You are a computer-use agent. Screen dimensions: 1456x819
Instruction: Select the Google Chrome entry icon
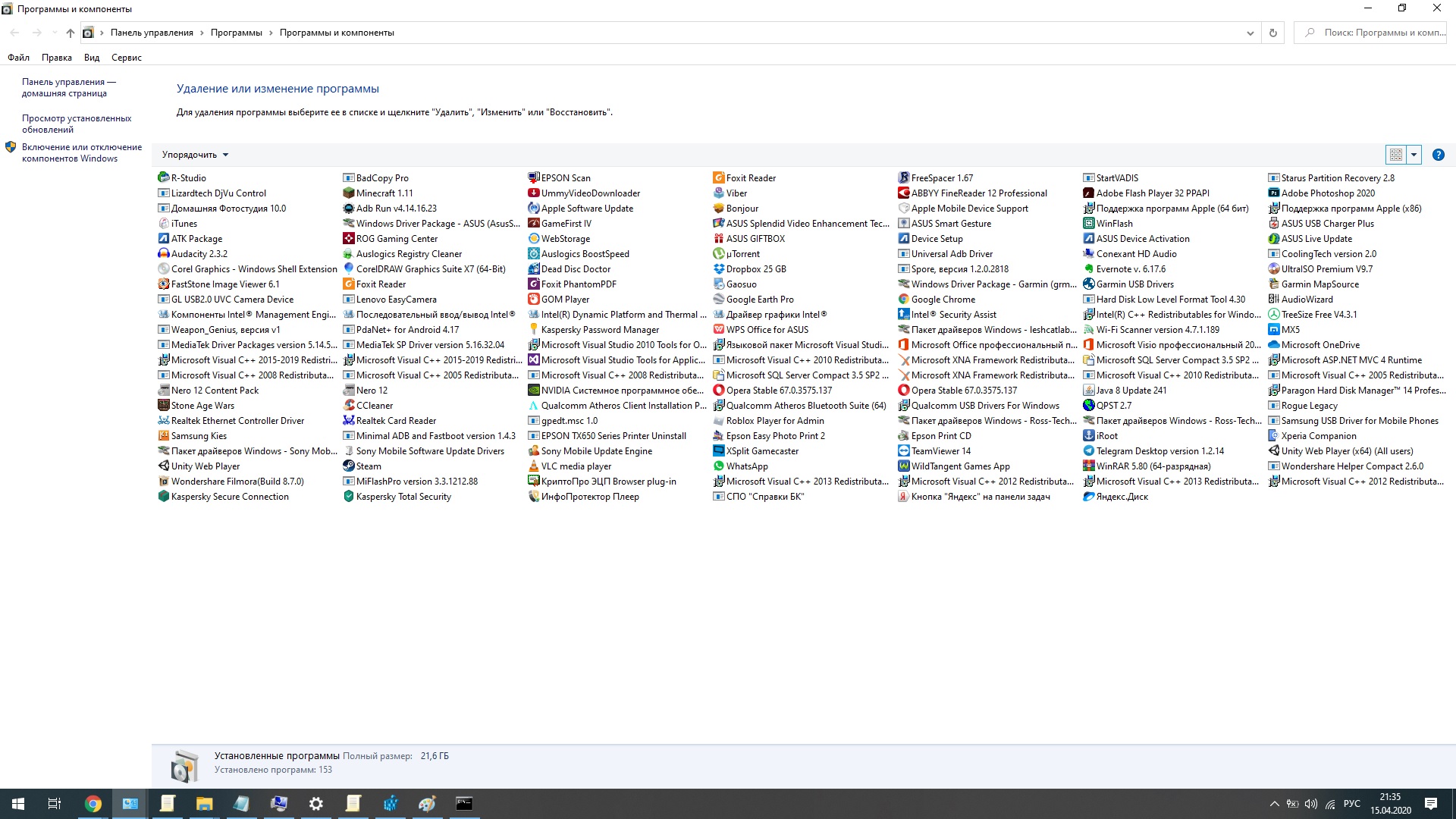[x=903, y=300]
